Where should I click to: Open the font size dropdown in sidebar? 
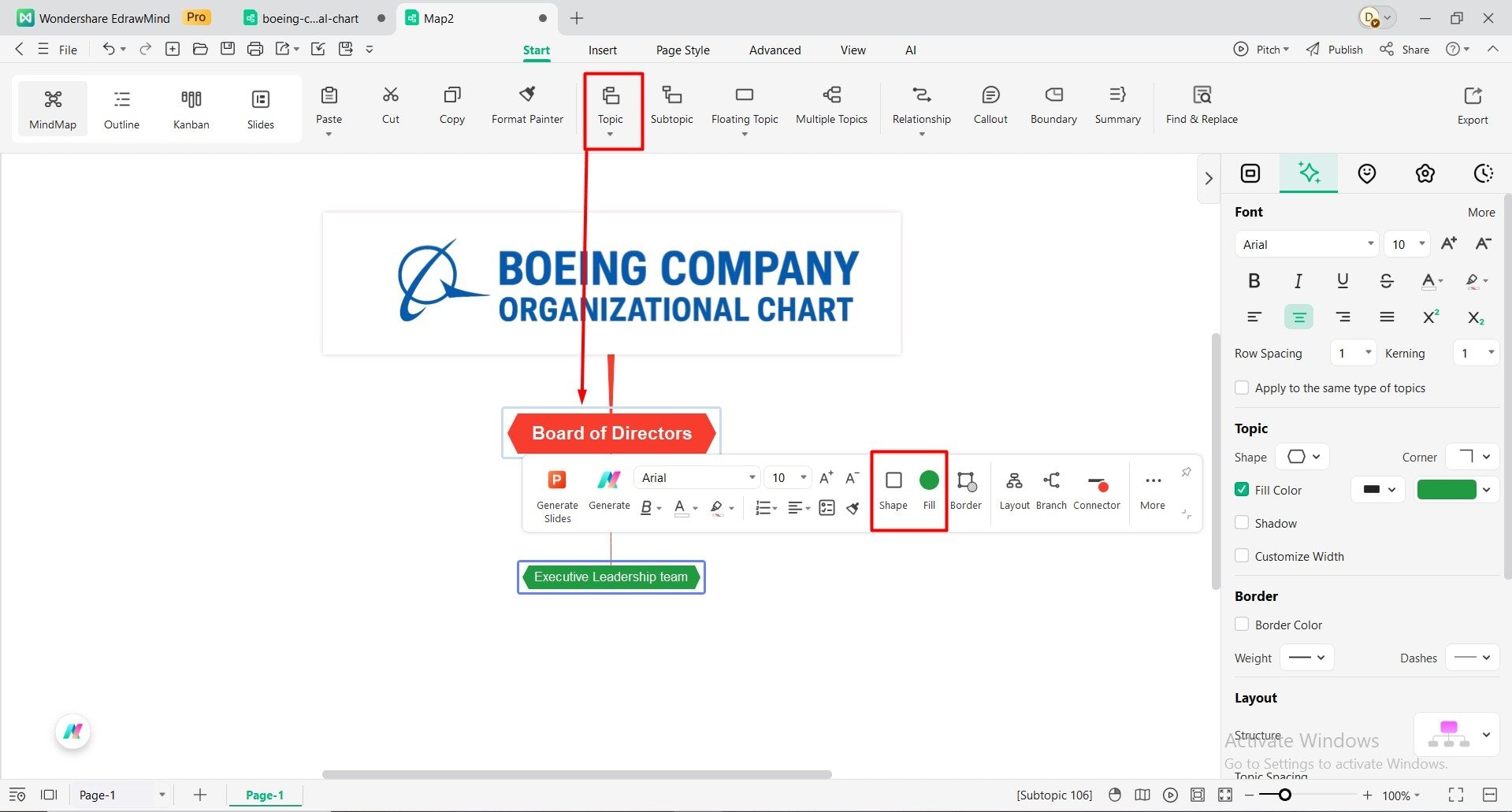tap(1407, 244)
